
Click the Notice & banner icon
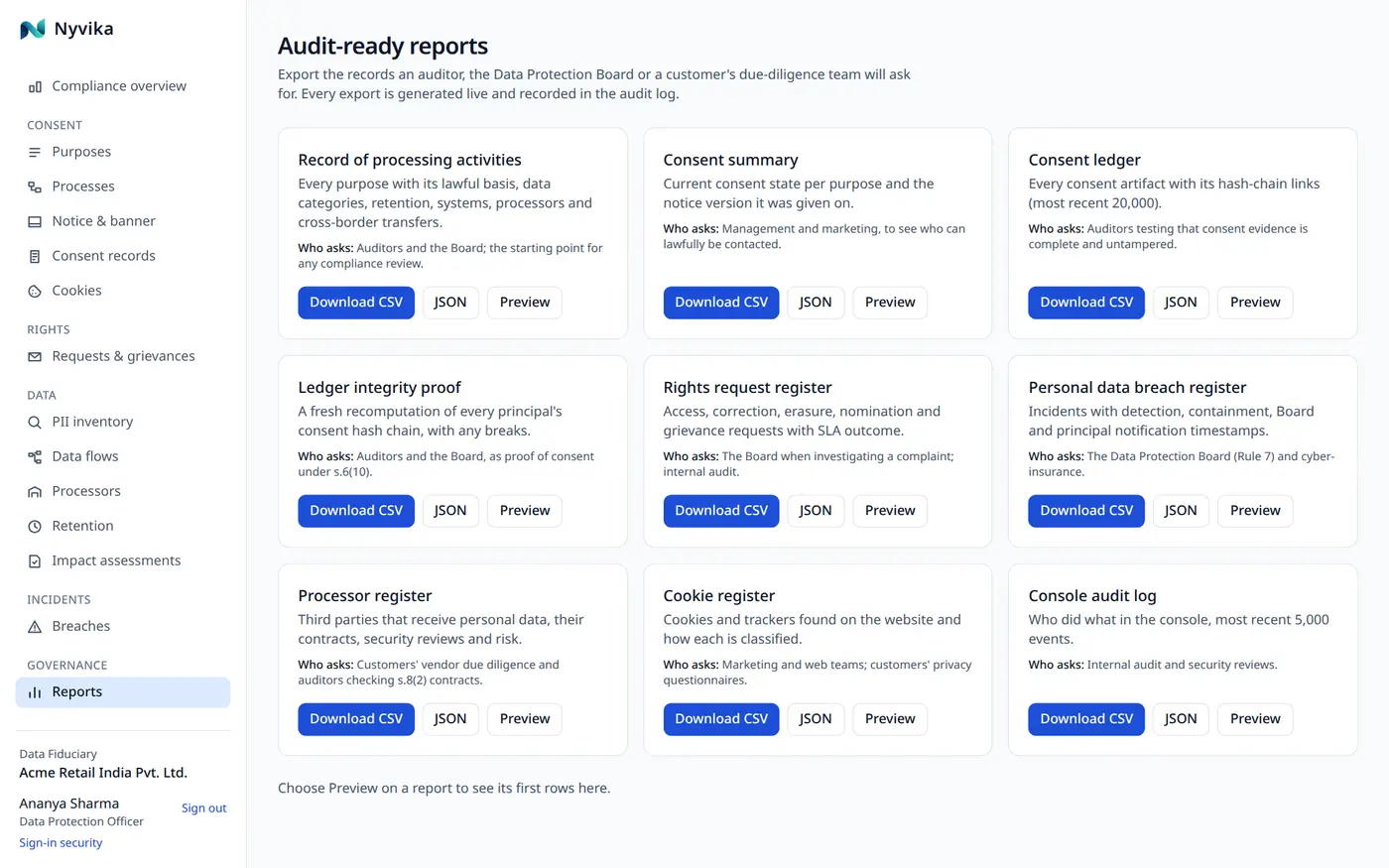35,221
